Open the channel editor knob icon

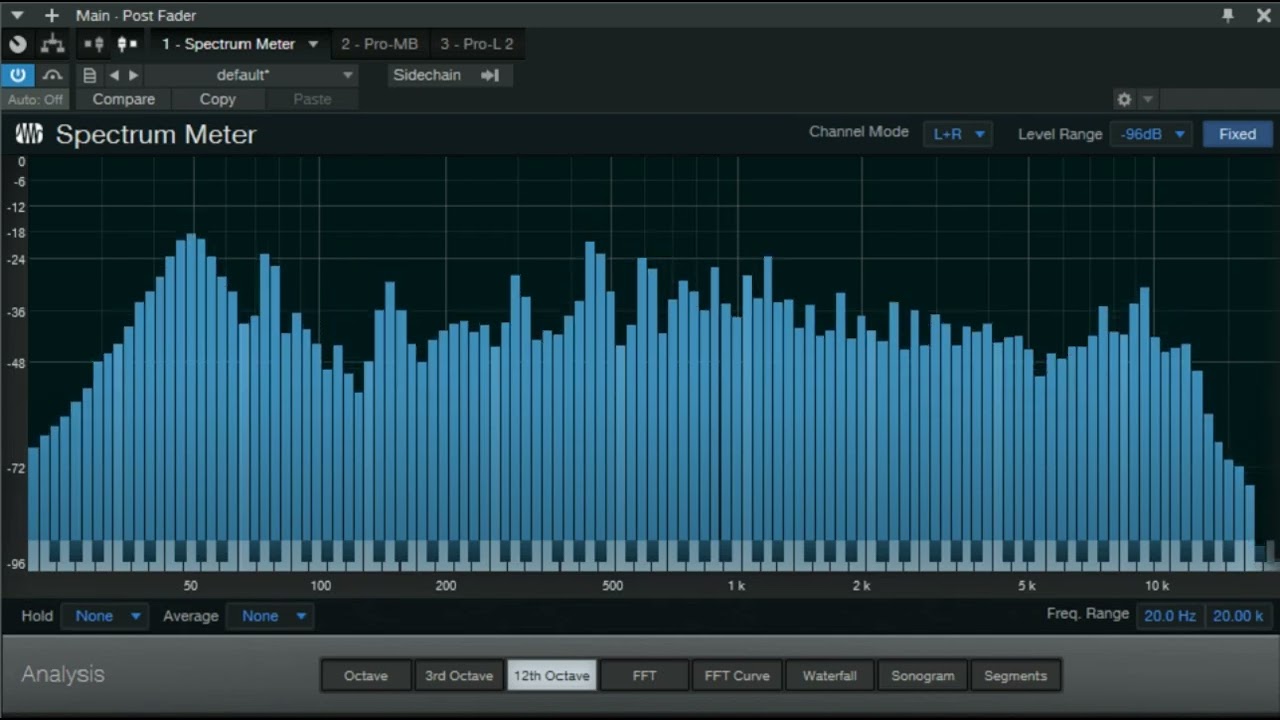click(18, 44)
